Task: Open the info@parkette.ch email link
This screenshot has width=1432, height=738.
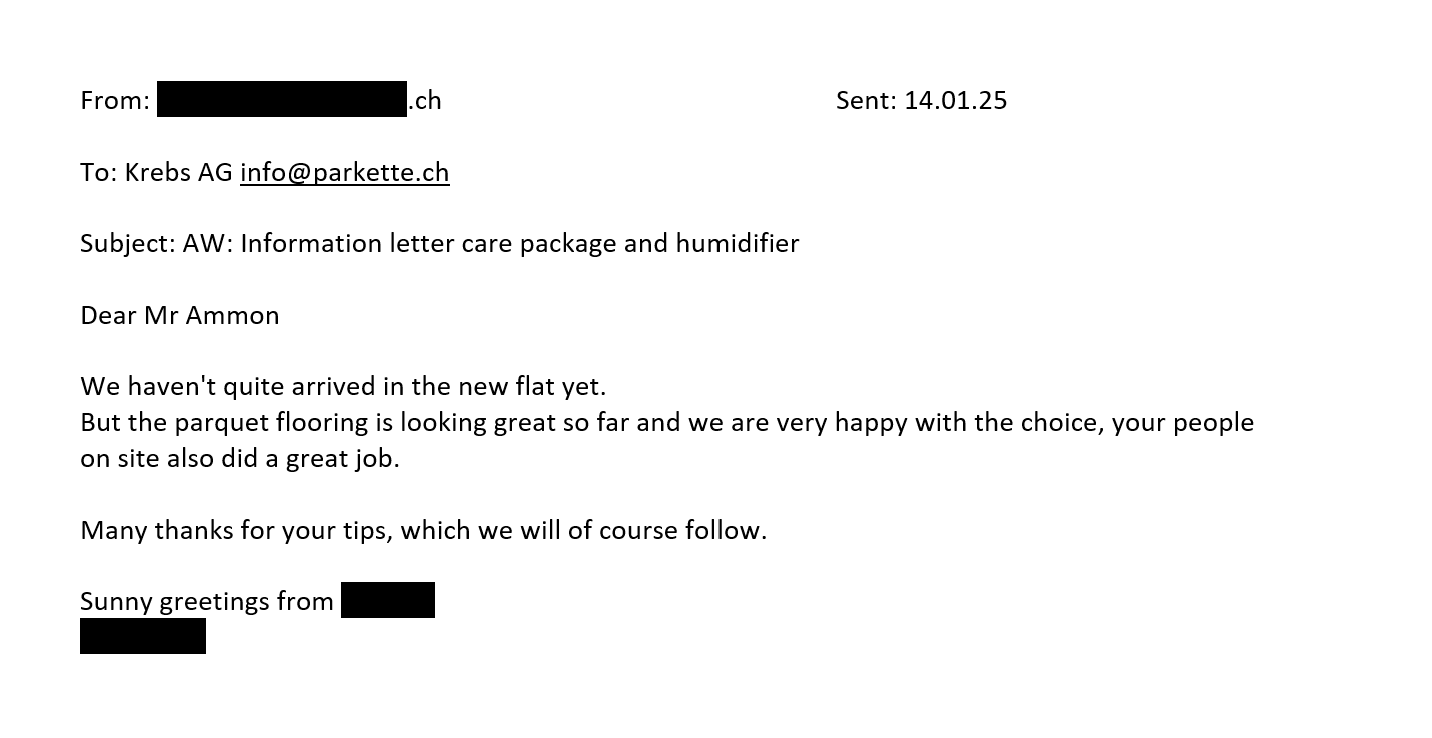Action: 345,172
